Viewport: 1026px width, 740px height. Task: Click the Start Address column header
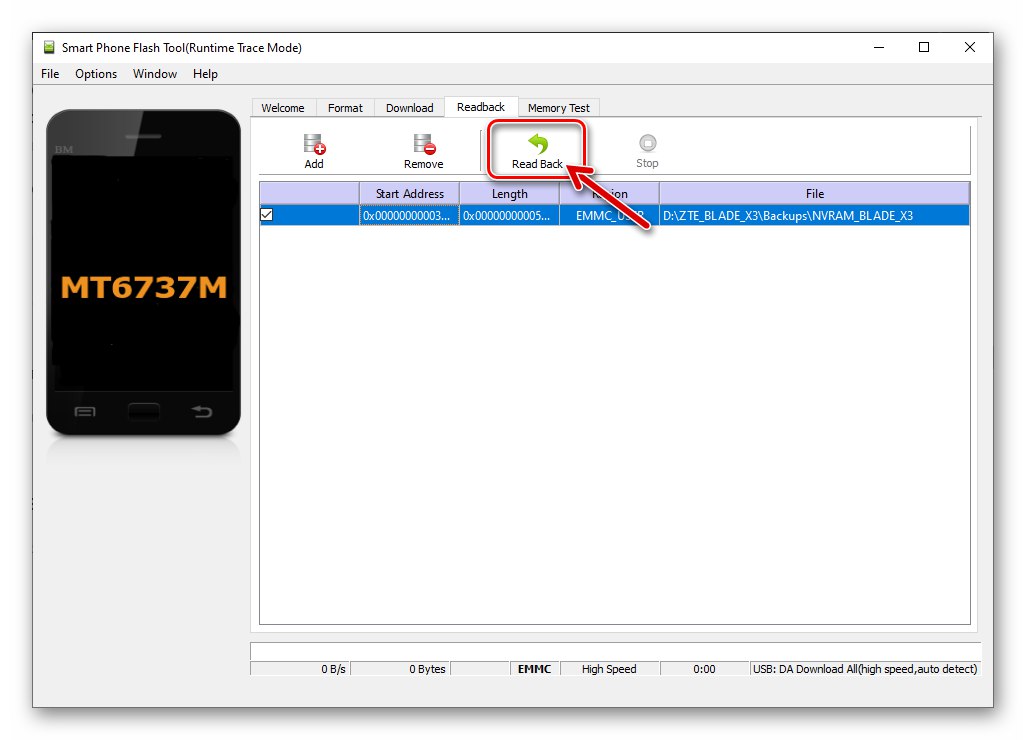click(x=410, y=194)
